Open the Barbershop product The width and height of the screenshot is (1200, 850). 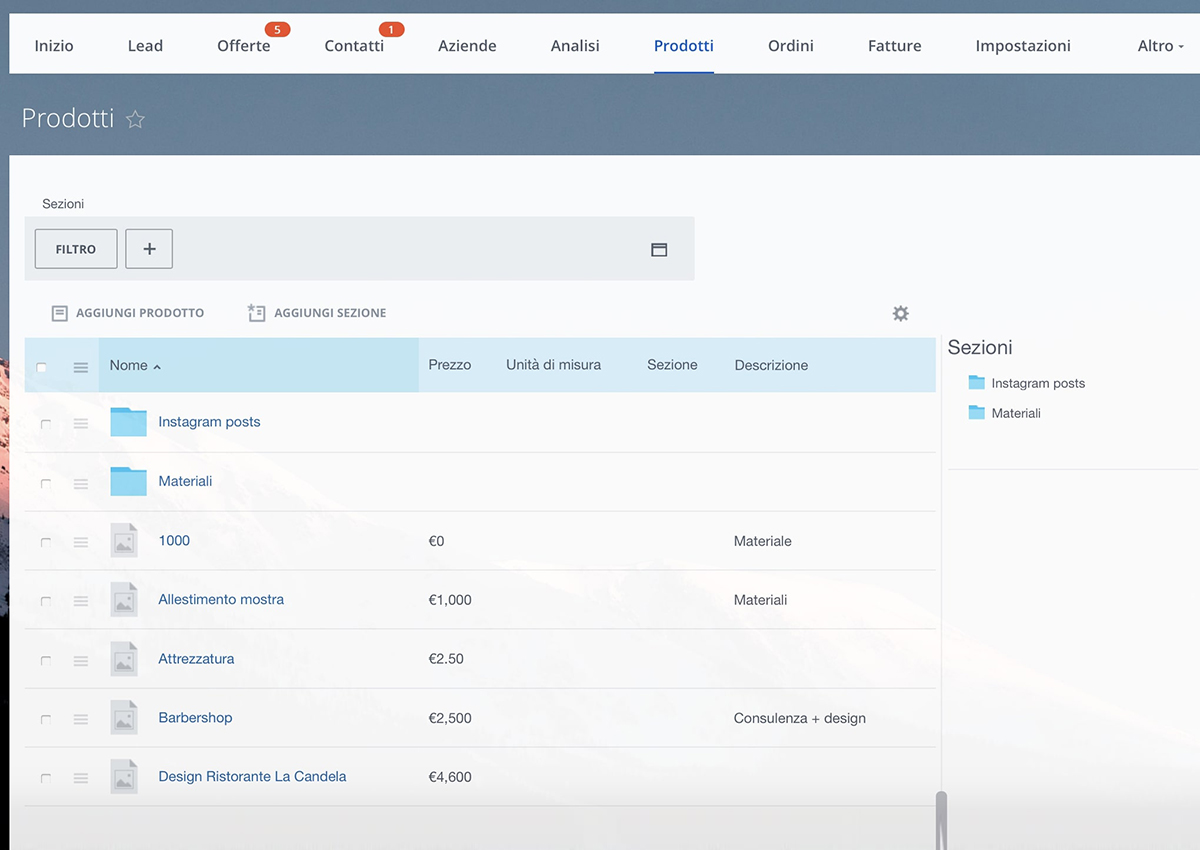[195, 717]
